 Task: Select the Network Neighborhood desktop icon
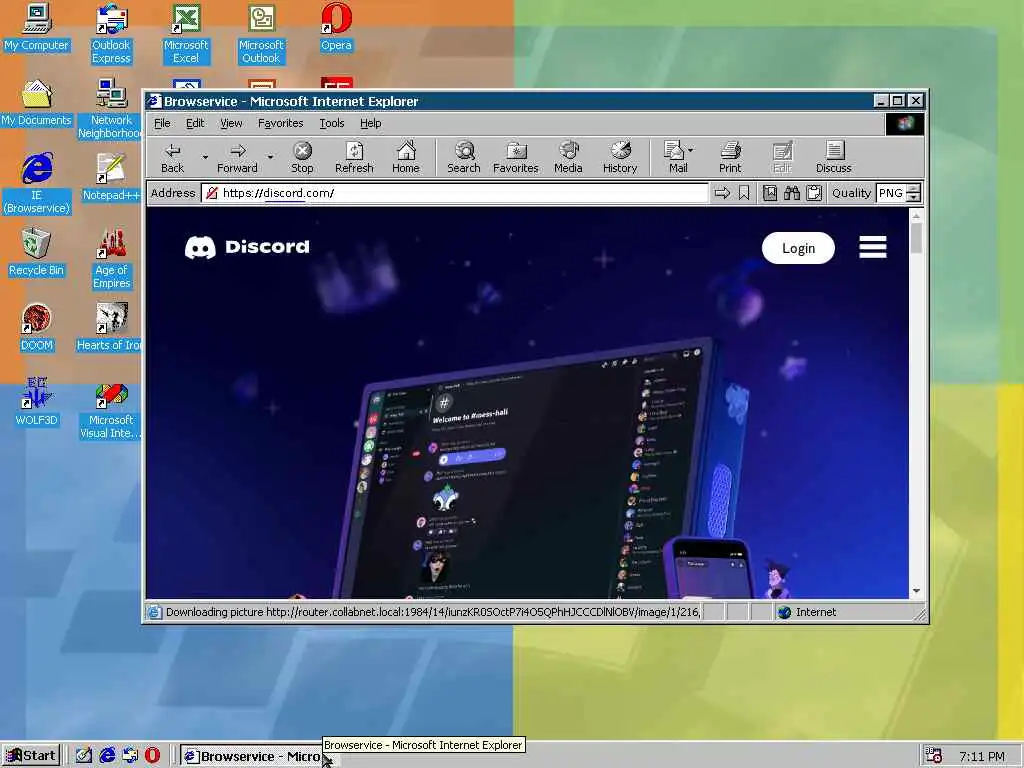point(110,108)
